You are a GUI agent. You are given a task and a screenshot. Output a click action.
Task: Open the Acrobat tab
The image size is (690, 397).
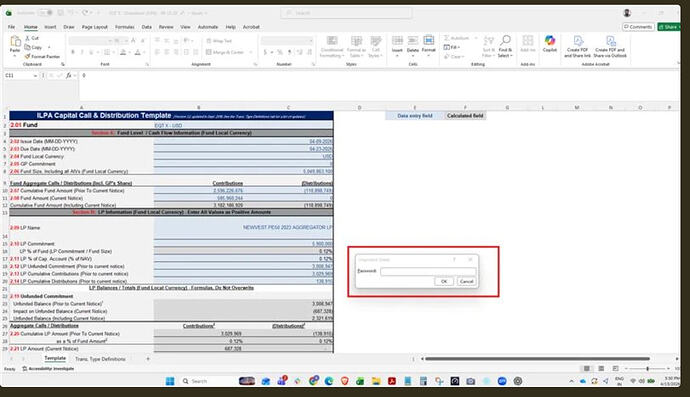tap(251, 27)
